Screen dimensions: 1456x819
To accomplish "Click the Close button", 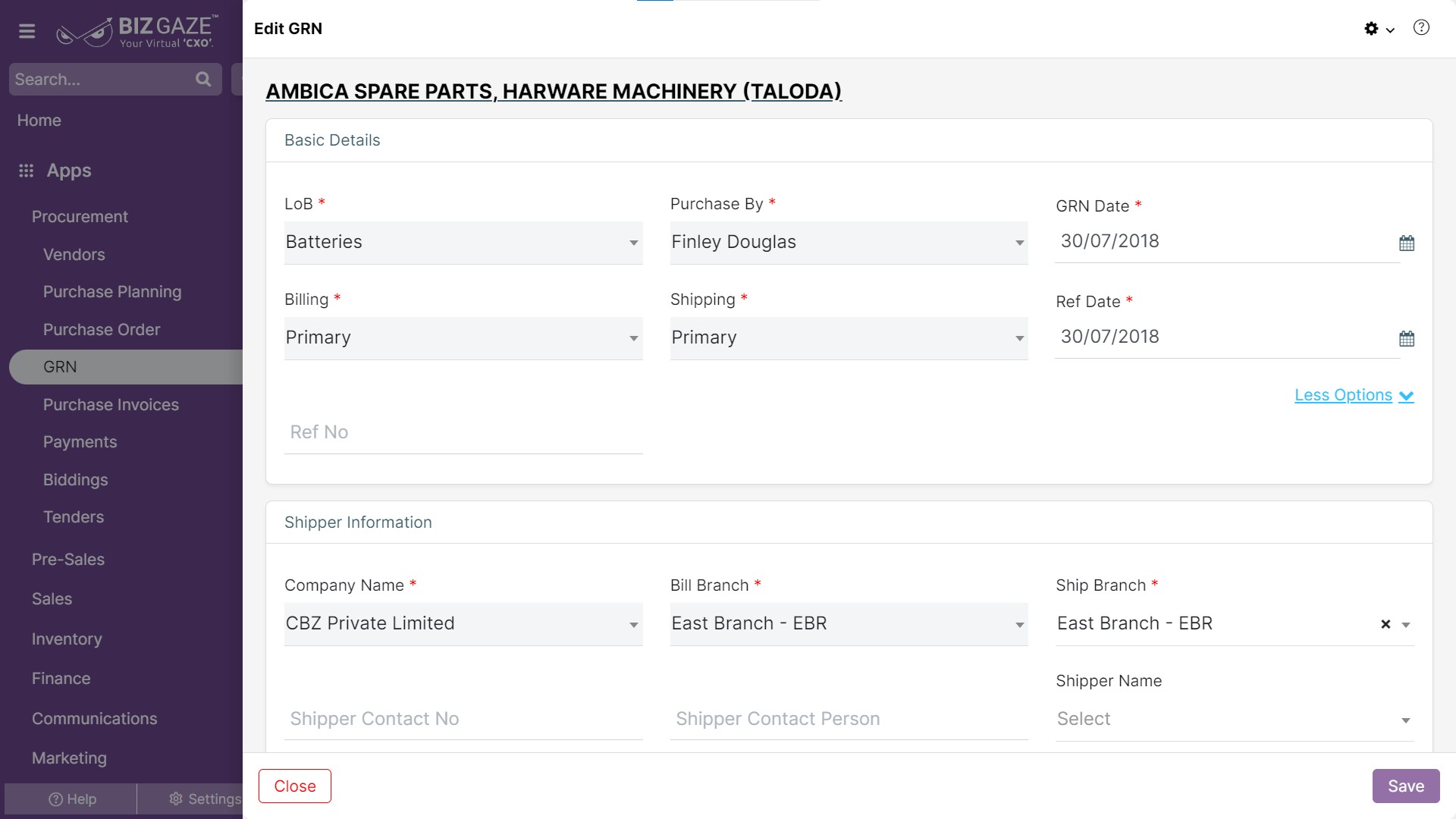I will (295, 786).
